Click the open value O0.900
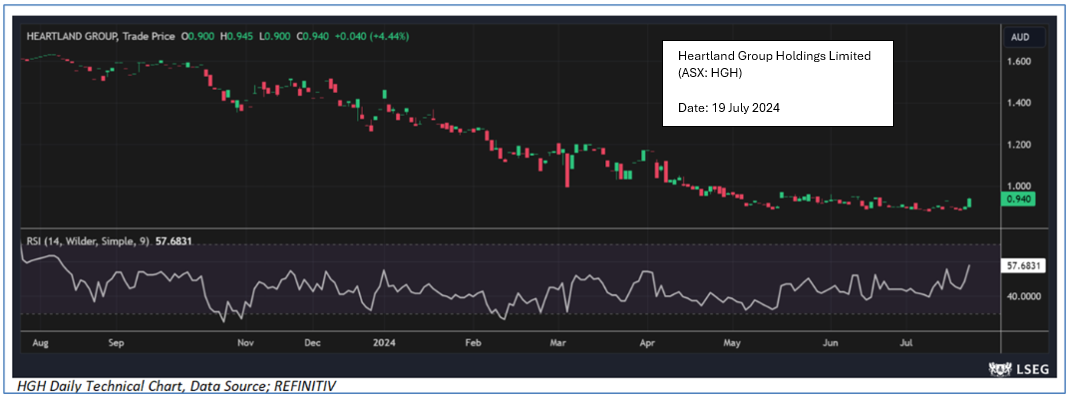The image size is (1073, 402). coord(198,36)
